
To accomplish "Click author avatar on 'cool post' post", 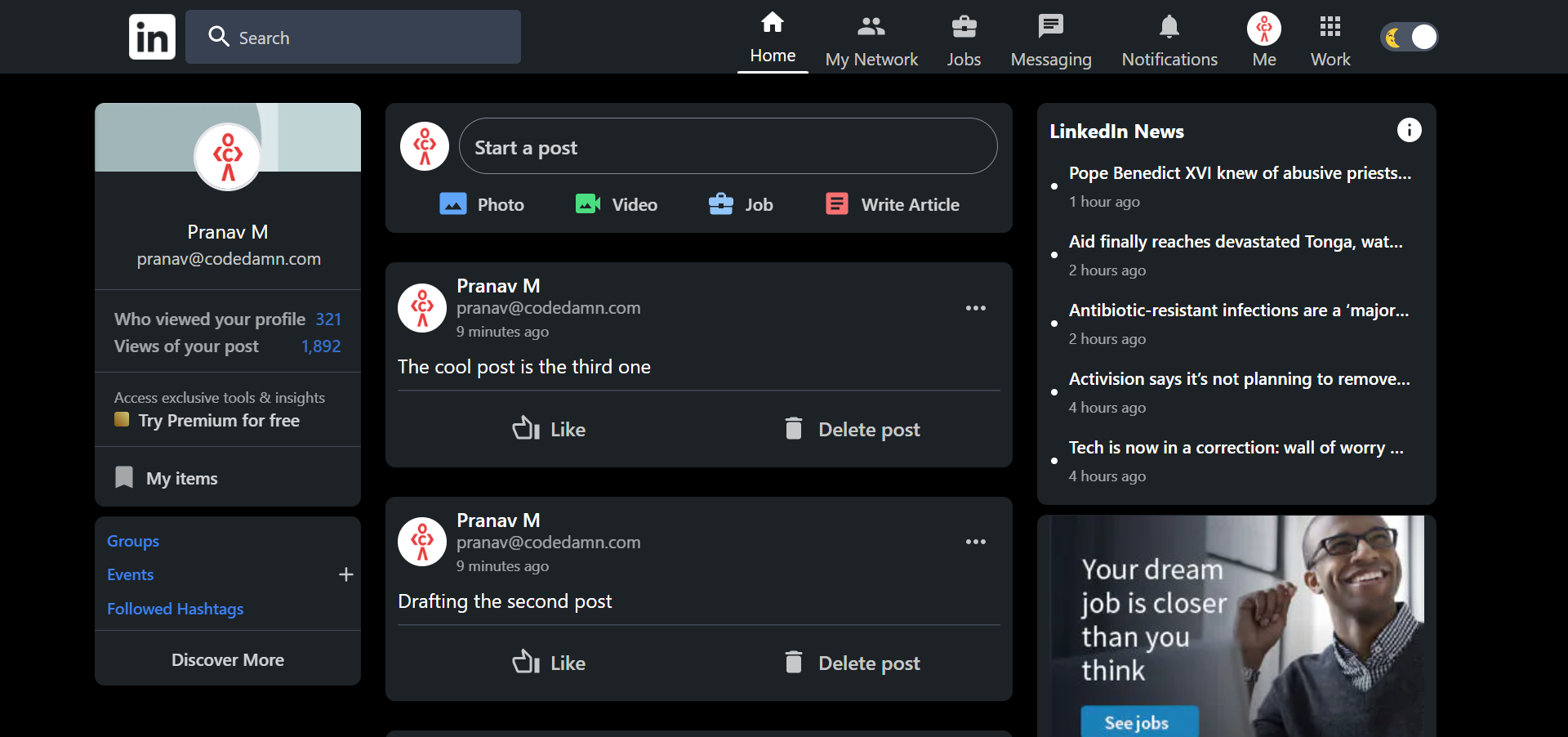I will pyautogui.click(x=422, y=308).
